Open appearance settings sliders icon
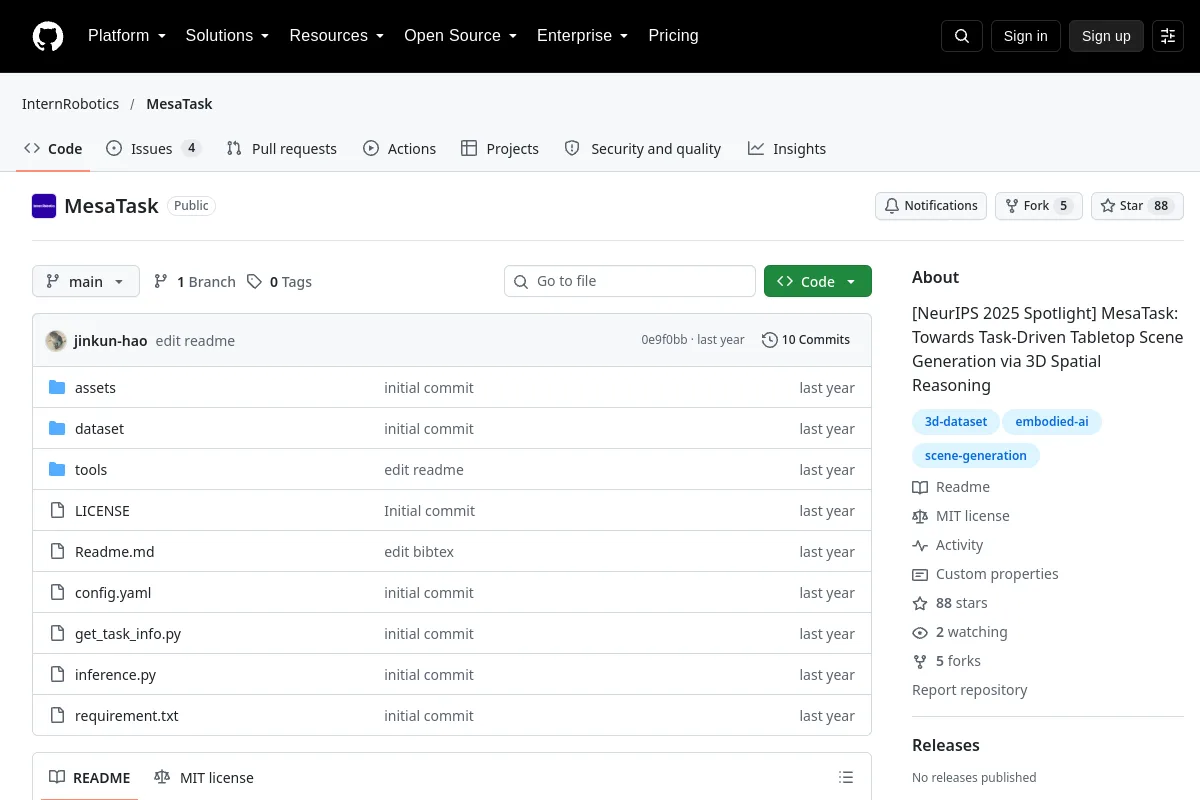1200x800 pixels. pyautogui.click(x=1168, y=36)
